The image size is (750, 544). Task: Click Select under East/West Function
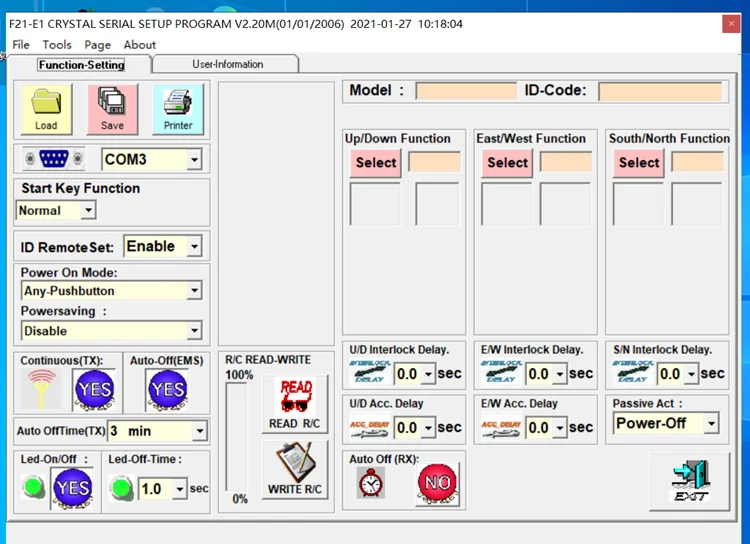(x=507, y=163)
